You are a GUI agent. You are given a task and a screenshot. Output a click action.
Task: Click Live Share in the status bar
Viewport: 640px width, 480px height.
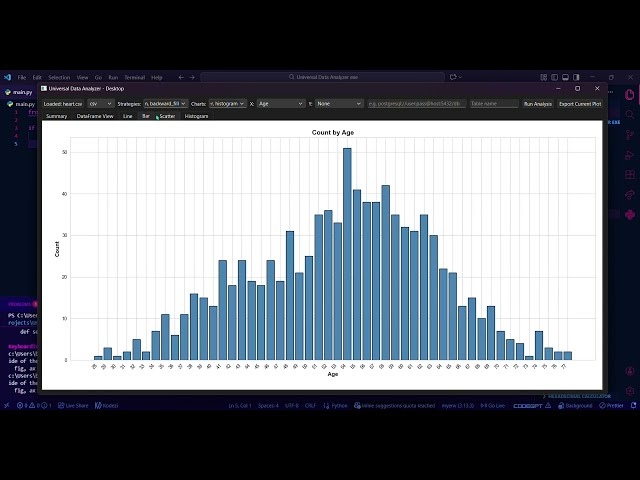click(73, 405)
